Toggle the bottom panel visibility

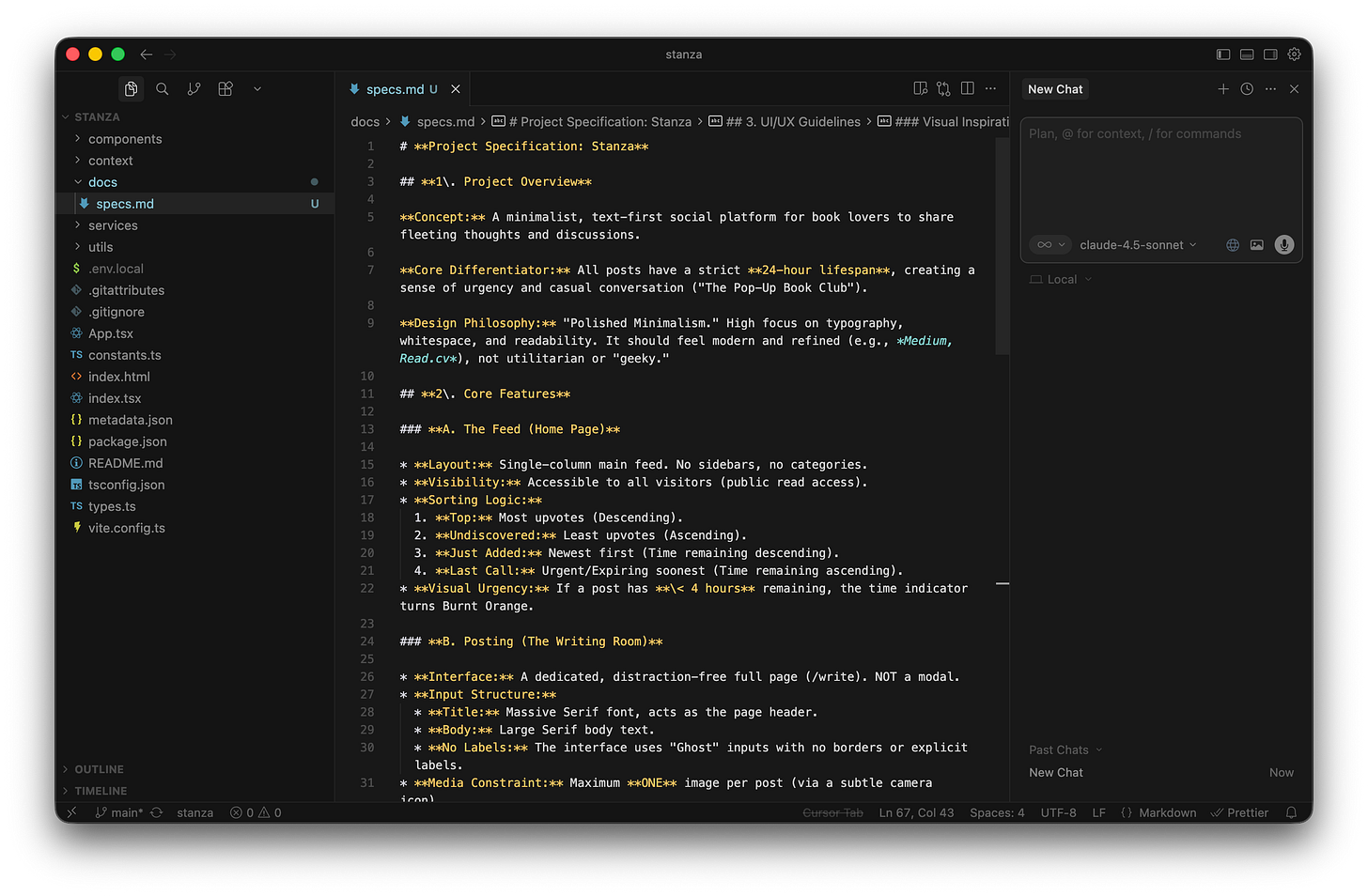(1247, 54)
